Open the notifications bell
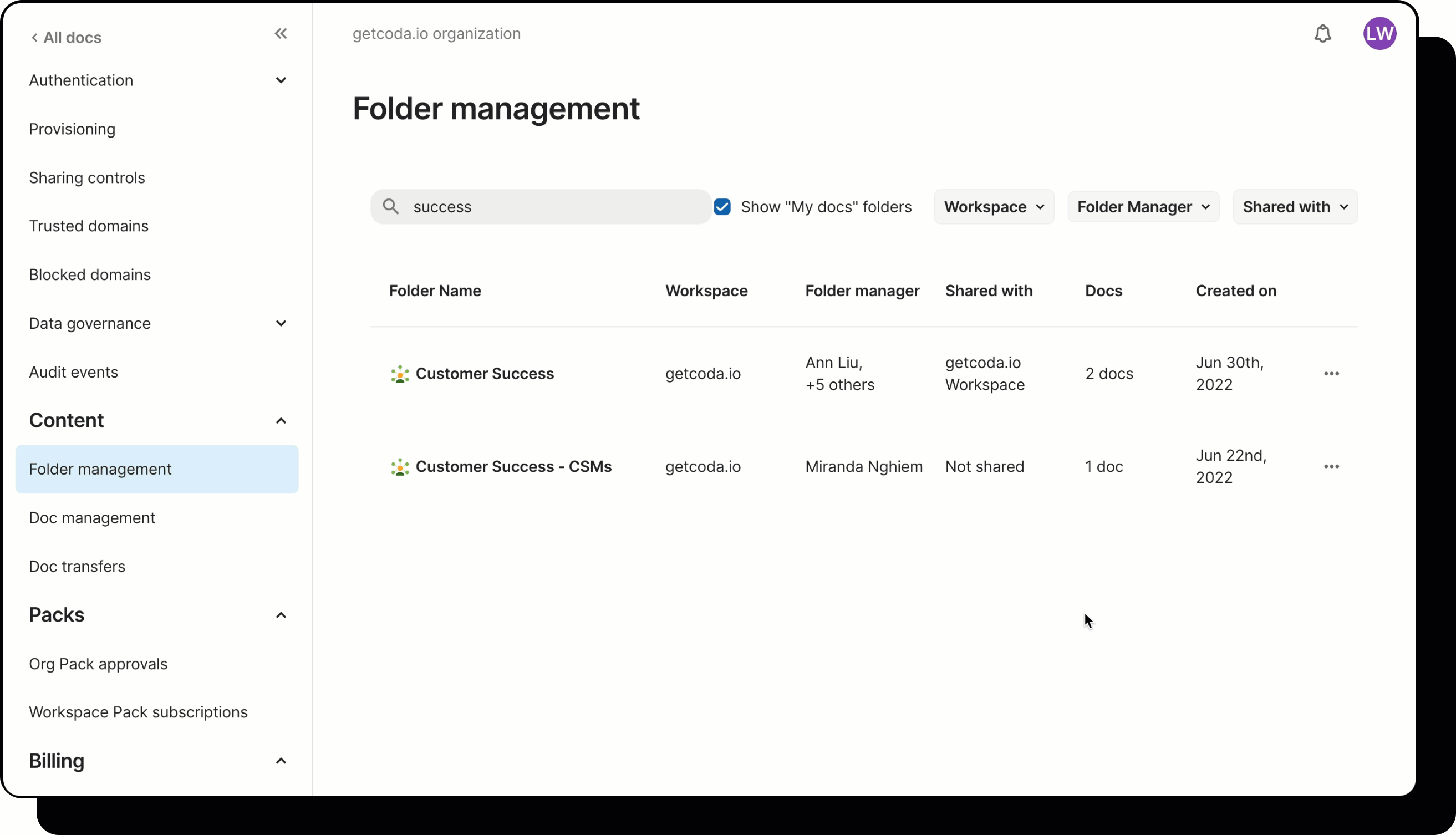 pos(1323,34)
